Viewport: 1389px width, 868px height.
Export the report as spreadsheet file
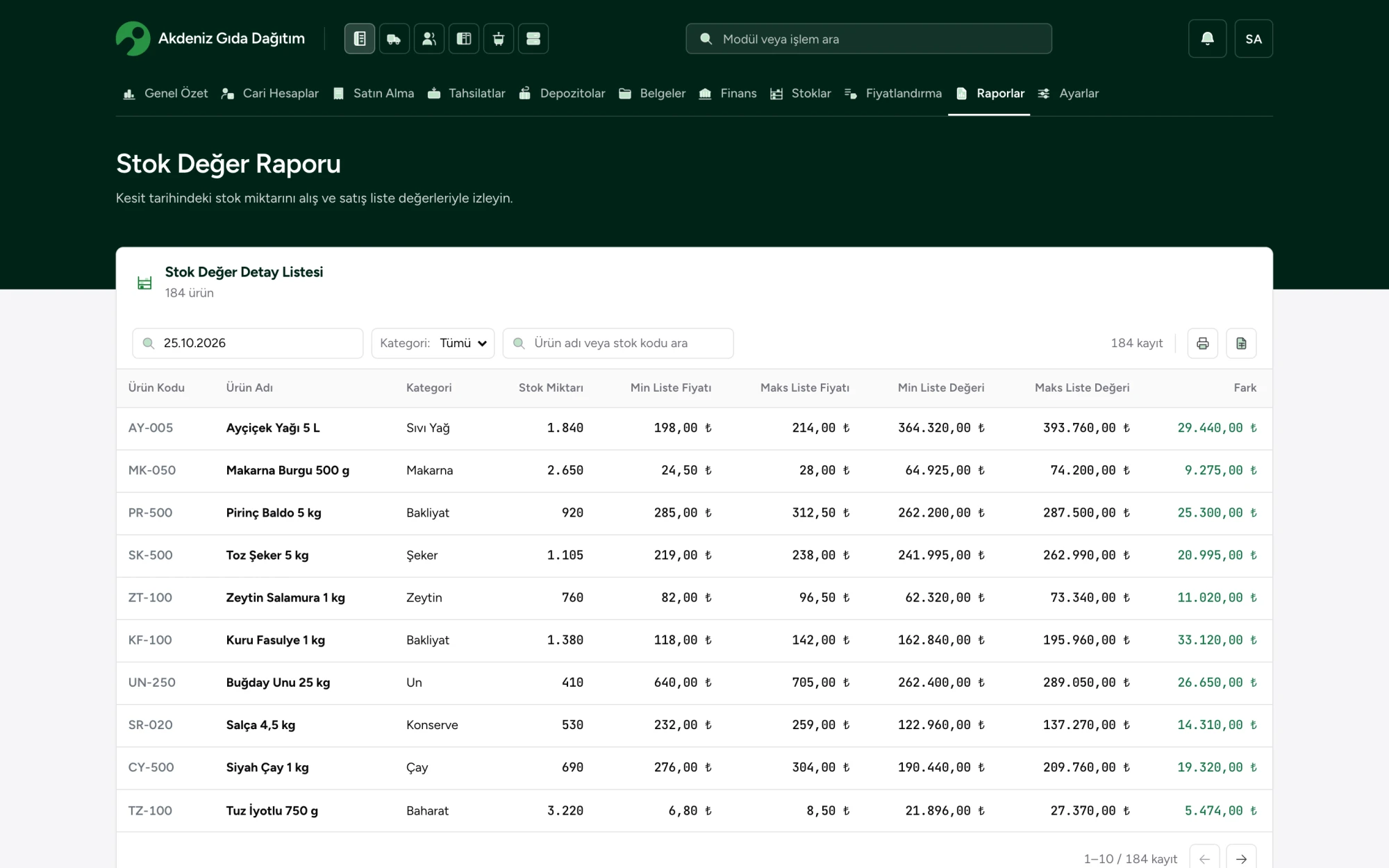point(1241,343)
